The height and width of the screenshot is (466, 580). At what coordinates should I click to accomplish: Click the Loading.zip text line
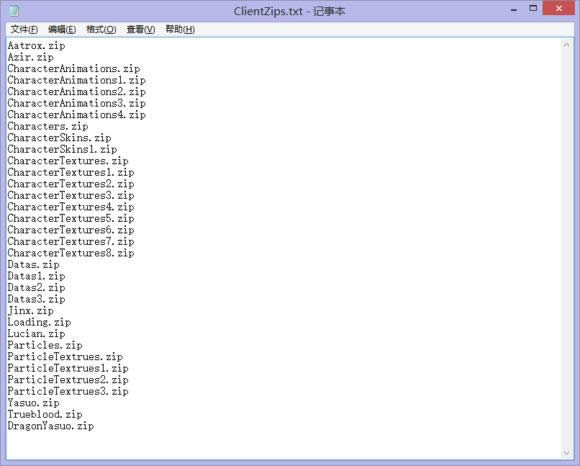point(39,322)
